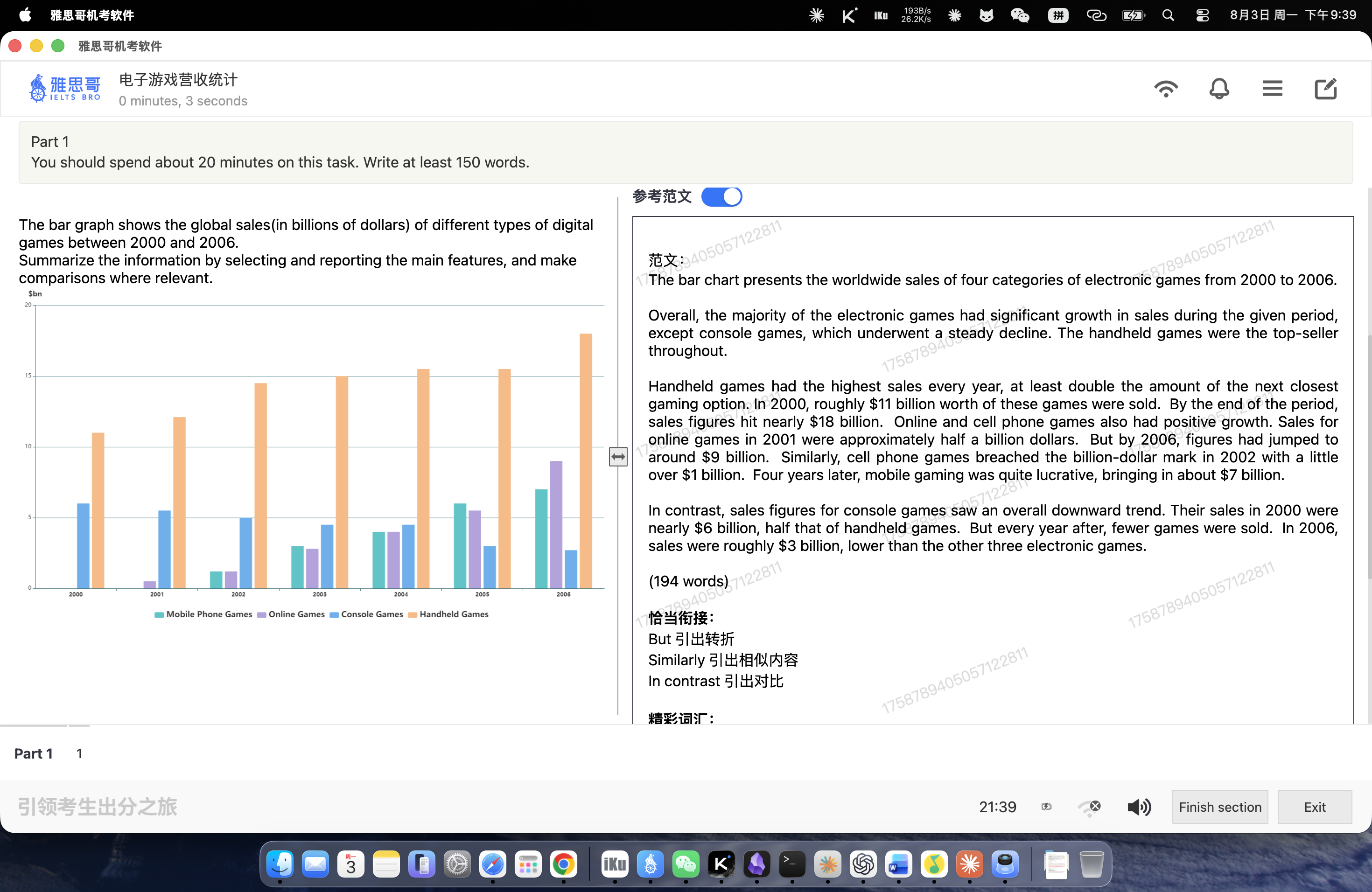Viewport: 1372px width, 892px height.
Task: Open the 雅思哥机考软件 menu bar item
Action: tap(92, 15)
